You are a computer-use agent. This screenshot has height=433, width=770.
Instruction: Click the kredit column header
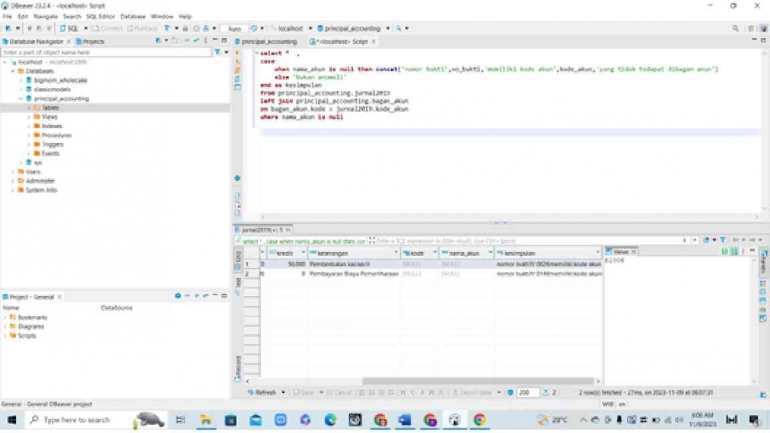[x=285, y=253]
